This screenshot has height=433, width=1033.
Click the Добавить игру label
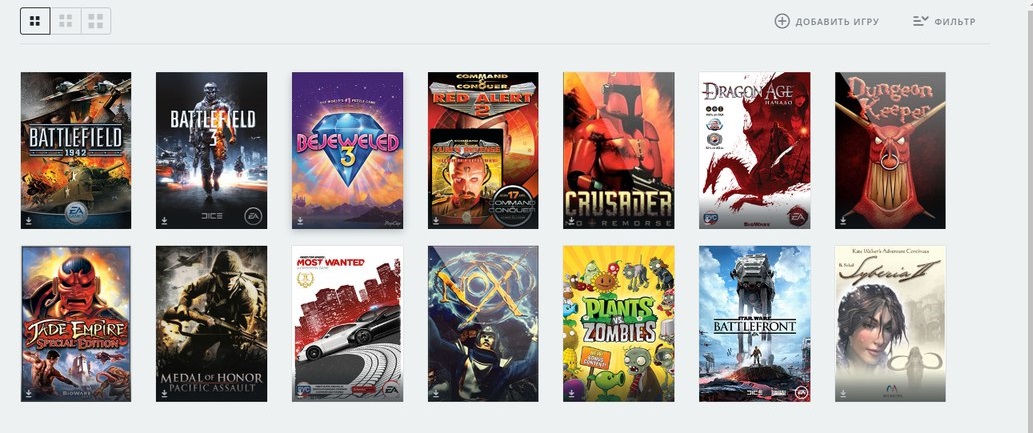[x=837, y=22]
